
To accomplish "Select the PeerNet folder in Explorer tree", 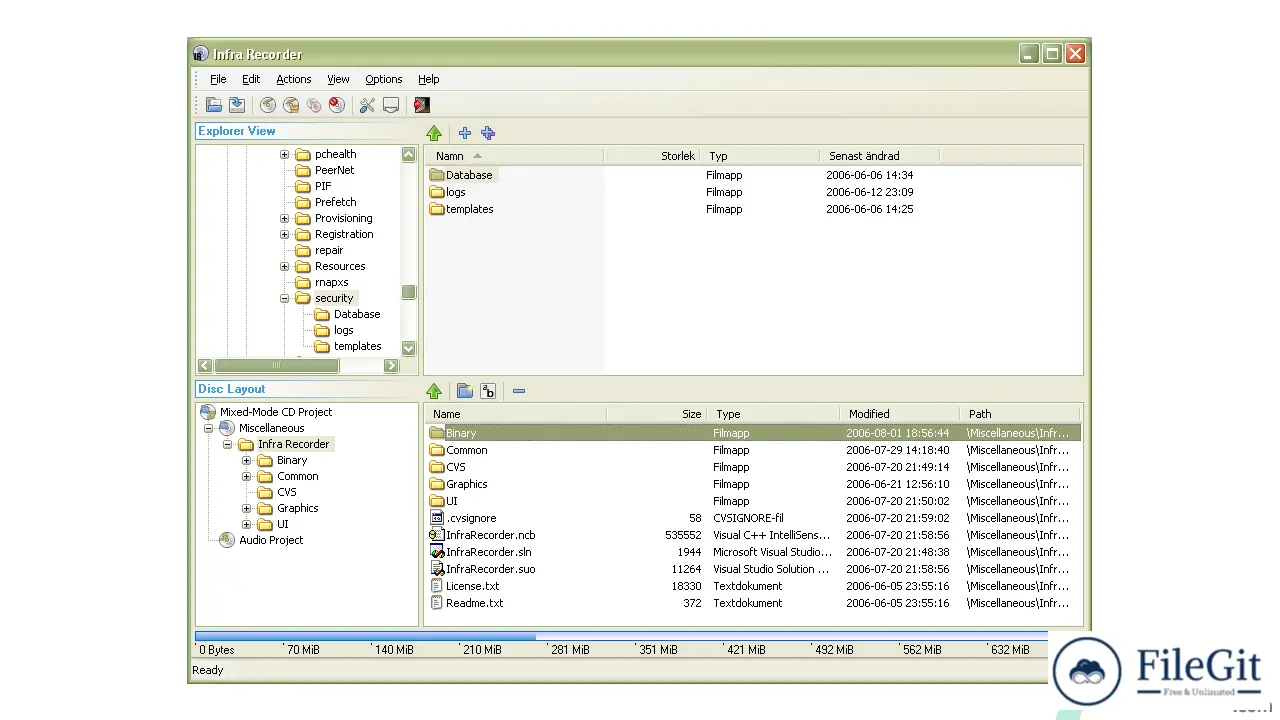I will click(x=334, y=170).
